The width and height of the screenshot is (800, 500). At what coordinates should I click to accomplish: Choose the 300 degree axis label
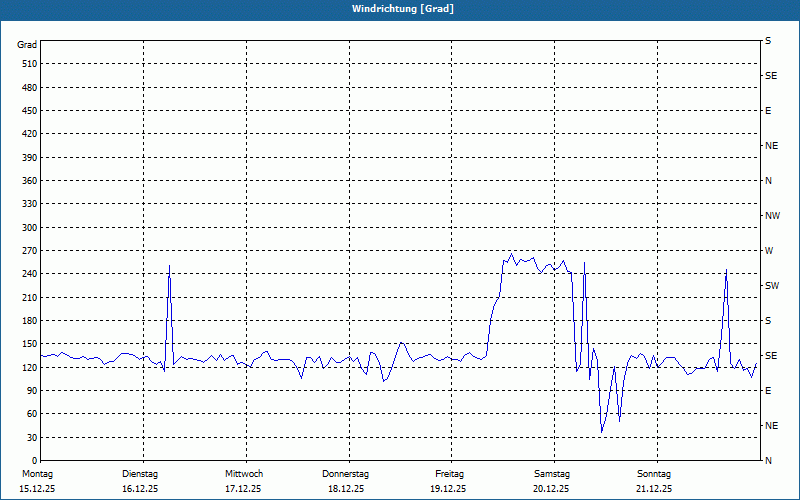click(x=30, y=228)
